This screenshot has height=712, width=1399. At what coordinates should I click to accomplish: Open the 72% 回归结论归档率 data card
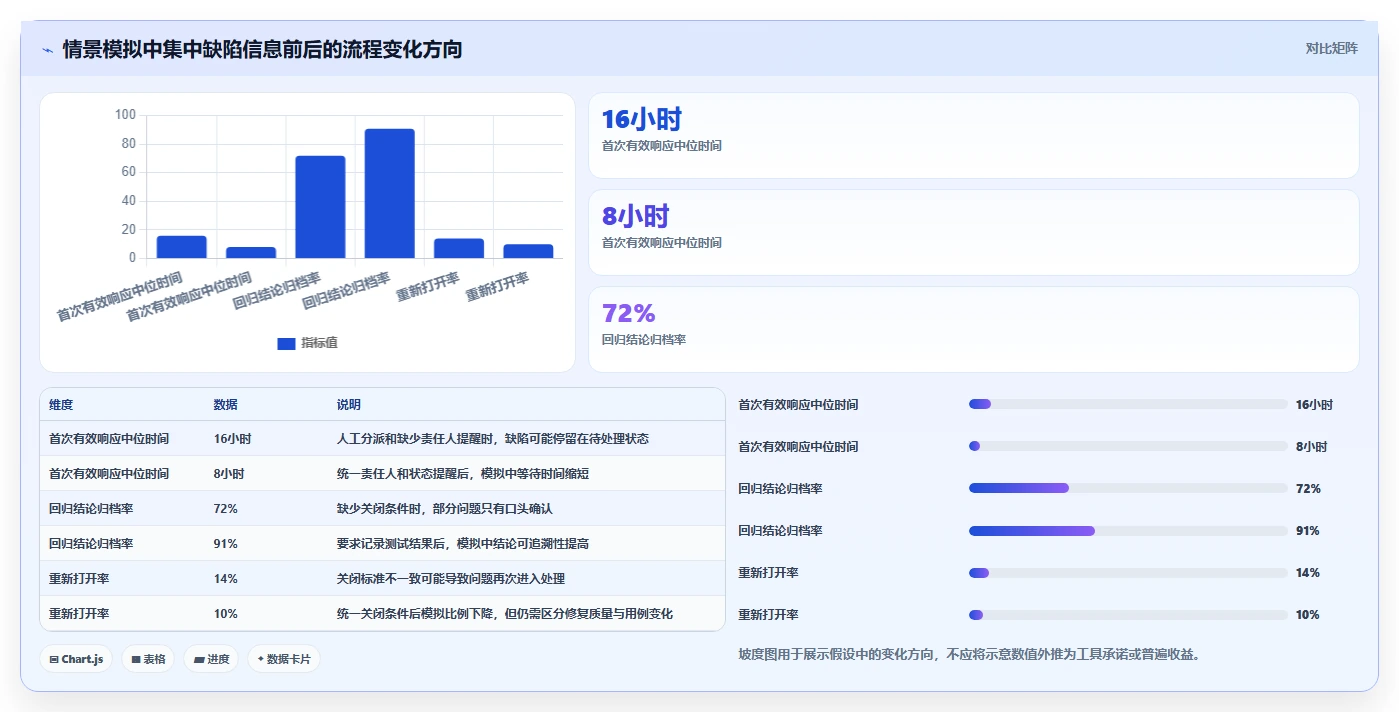click(973, 329)
